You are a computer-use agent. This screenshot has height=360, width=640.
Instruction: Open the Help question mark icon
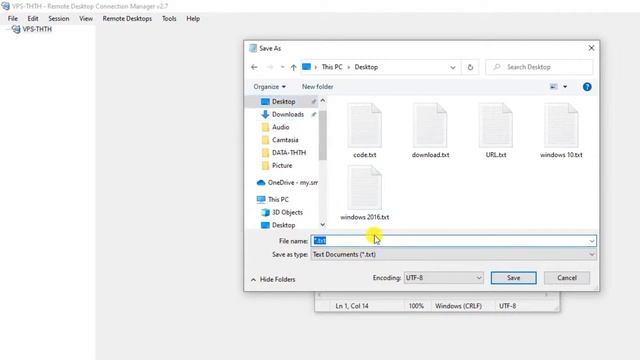(x=587, y=87)
